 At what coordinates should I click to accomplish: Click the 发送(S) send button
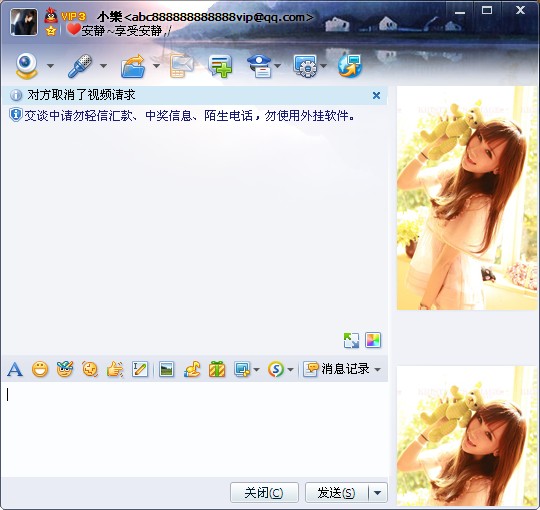coord(336,492)
